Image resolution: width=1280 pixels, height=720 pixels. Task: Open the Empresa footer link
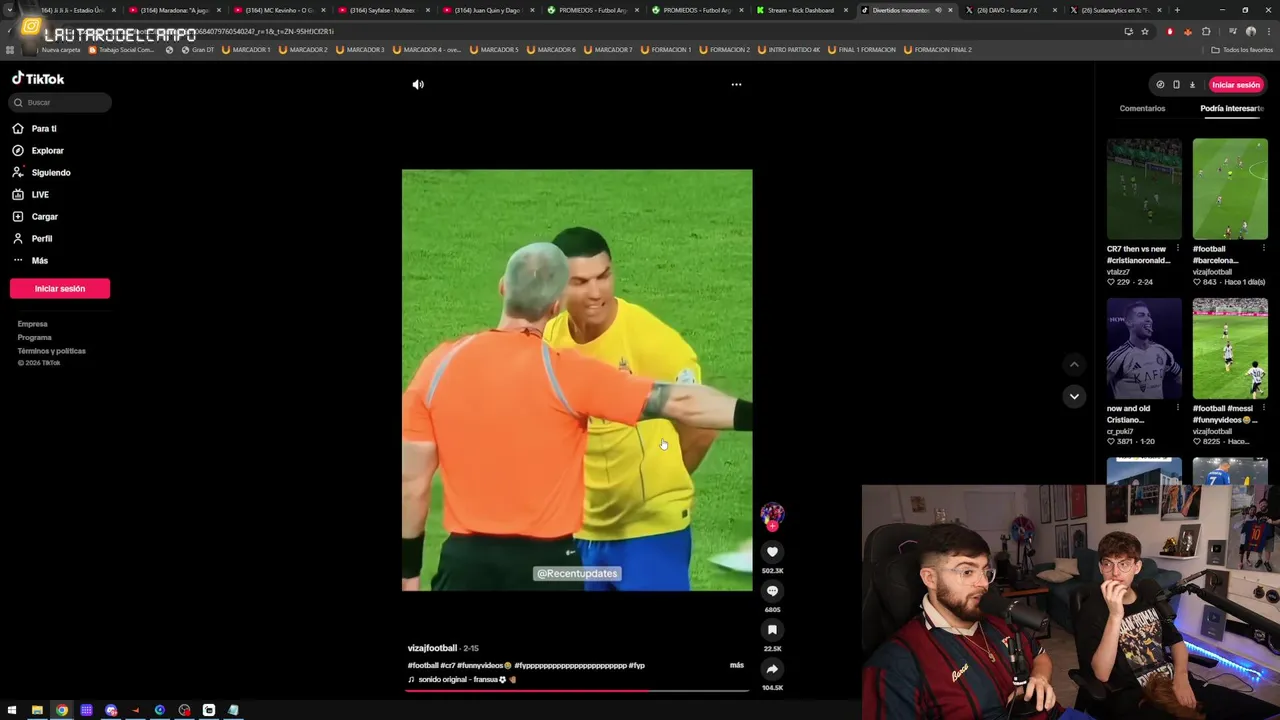click(x=32, y=324)
